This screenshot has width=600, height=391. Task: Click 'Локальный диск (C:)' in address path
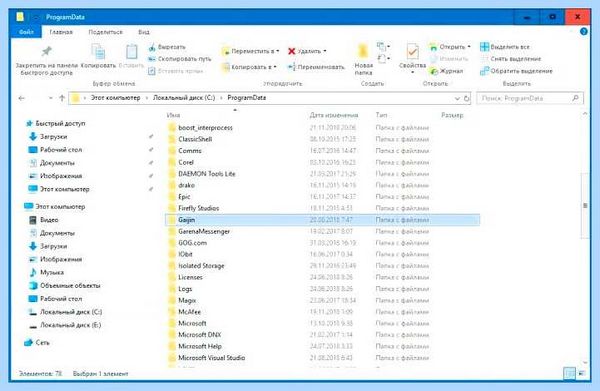[x=184, y=98]
